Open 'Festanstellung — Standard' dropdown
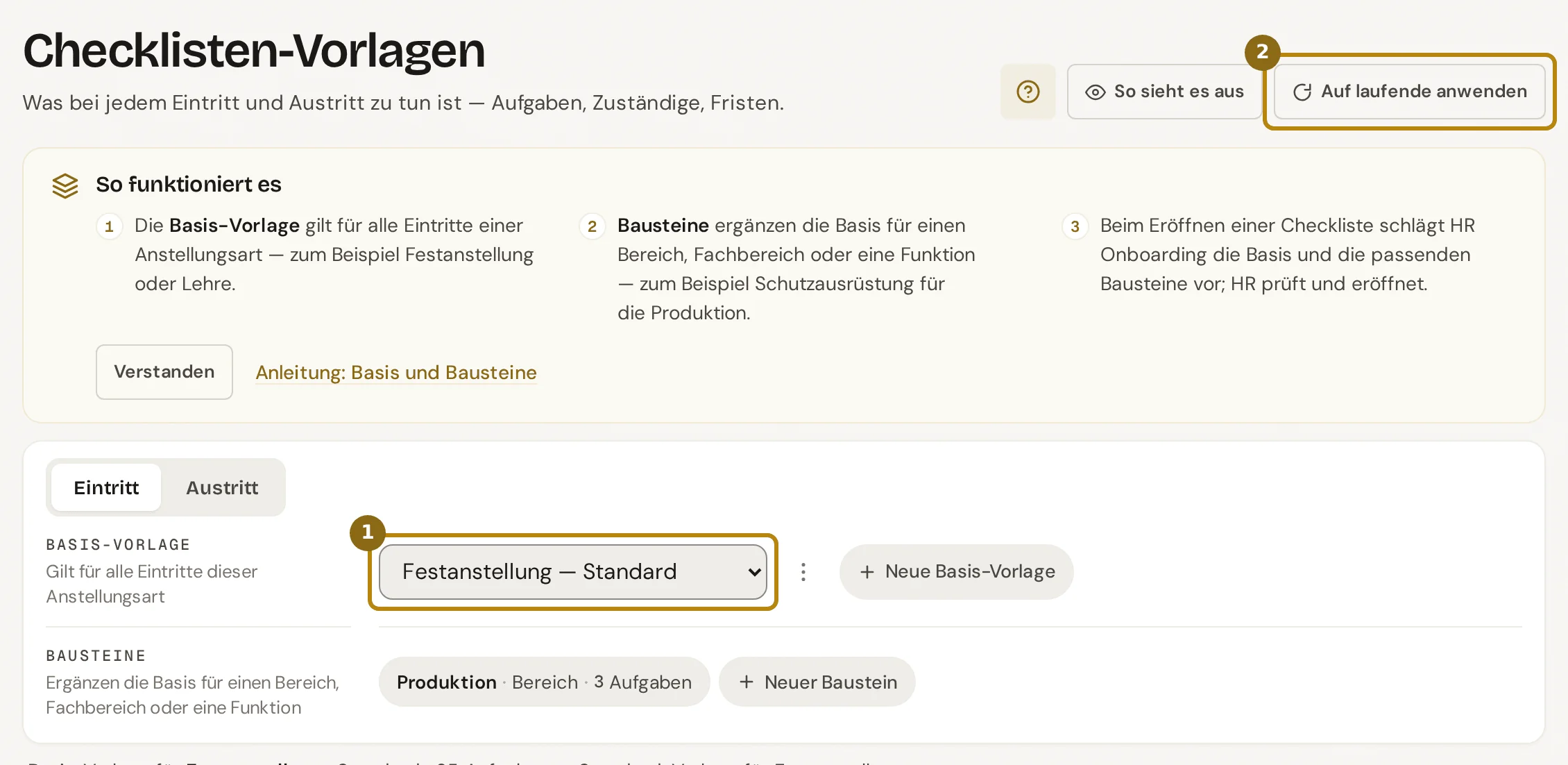Image resolution: width=1568 pixels, height=765 pixels. pyautogui.click(x=573, y=572)
